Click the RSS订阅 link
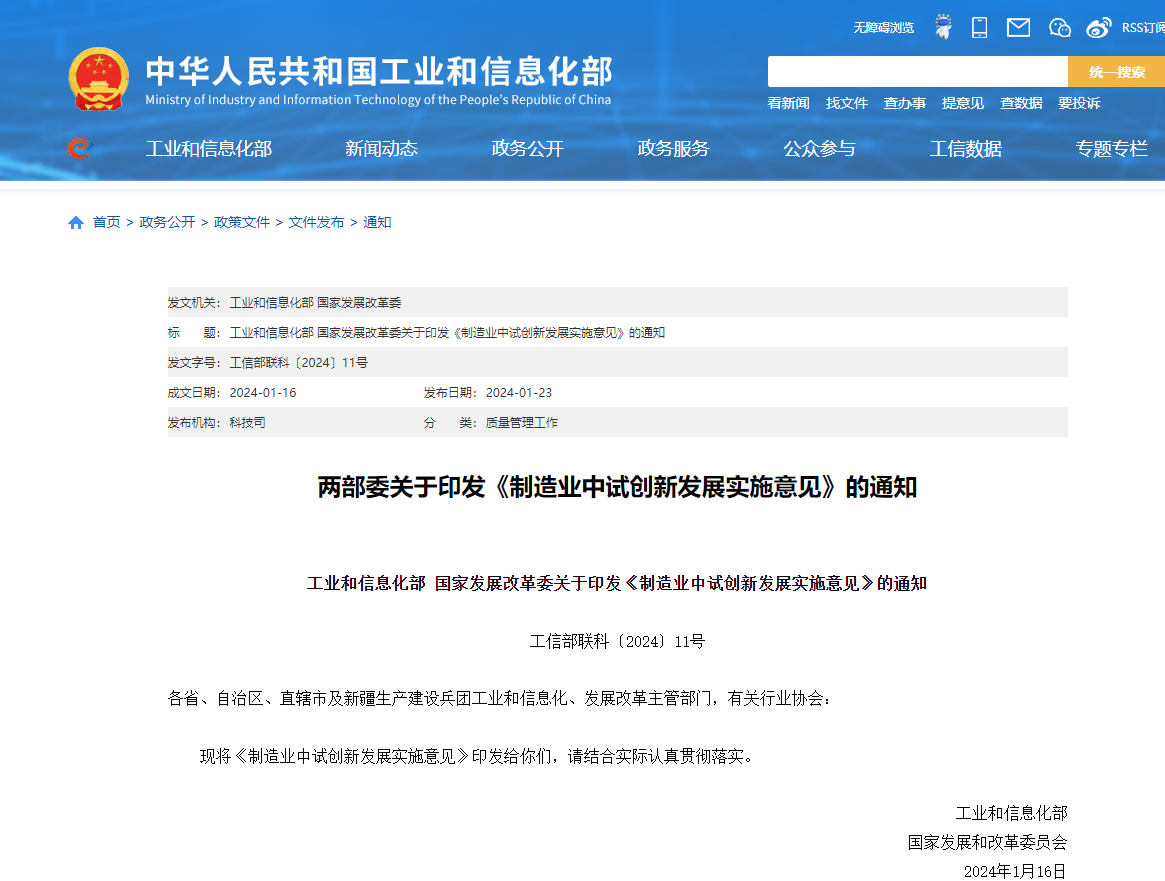This screenshot has height=881, width=1165. pyautogui.click(x=1143, y=27)
